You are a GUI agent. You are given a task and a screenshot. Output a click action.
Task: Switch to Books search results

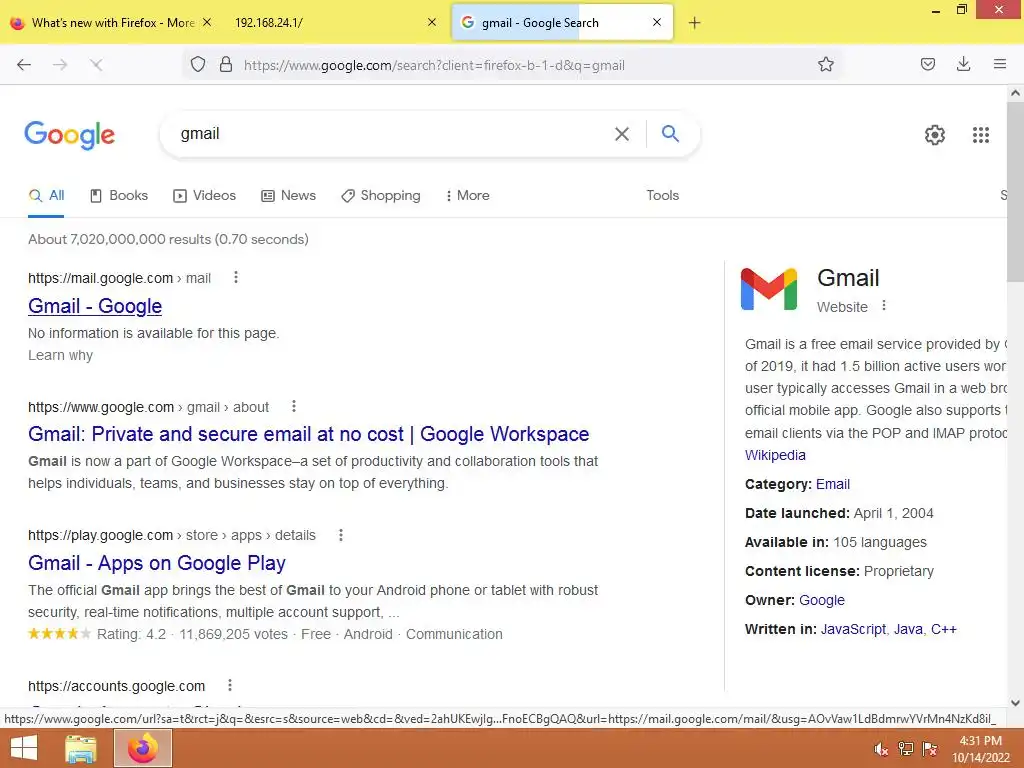119,195
